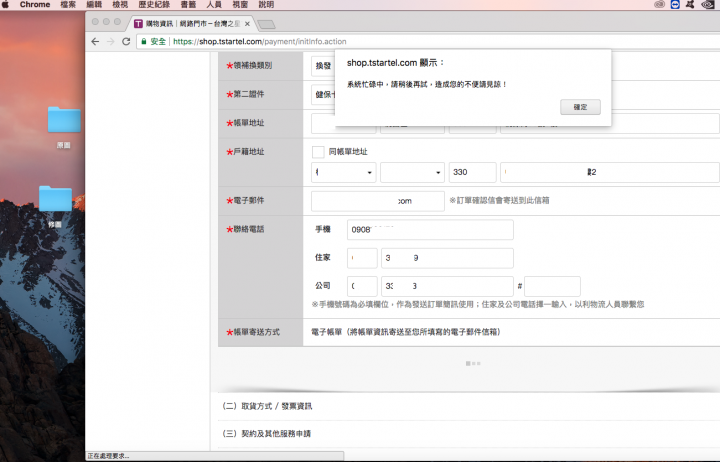Open the 戶籍地址 district dropdown
Screen dimensions: 720x462
coord(412,172)
